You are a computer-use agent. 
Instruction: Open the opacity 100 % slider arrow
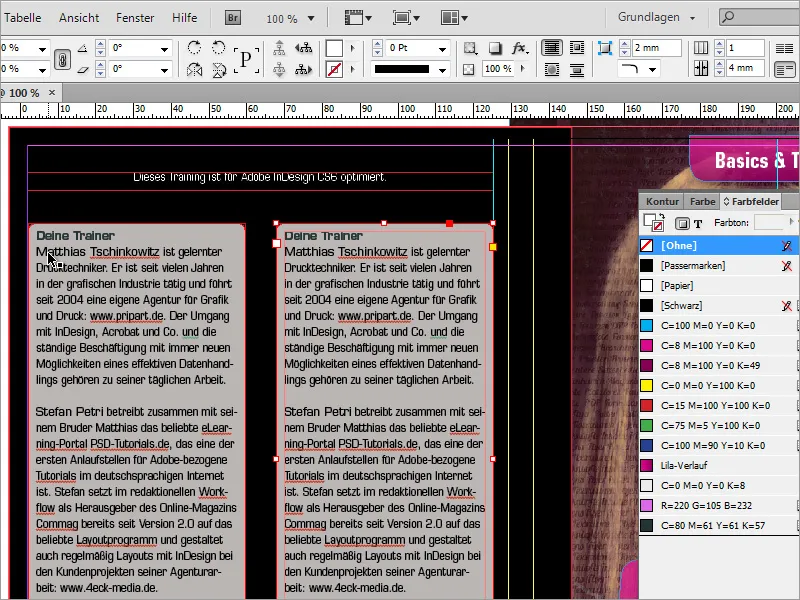click(522, 68)
